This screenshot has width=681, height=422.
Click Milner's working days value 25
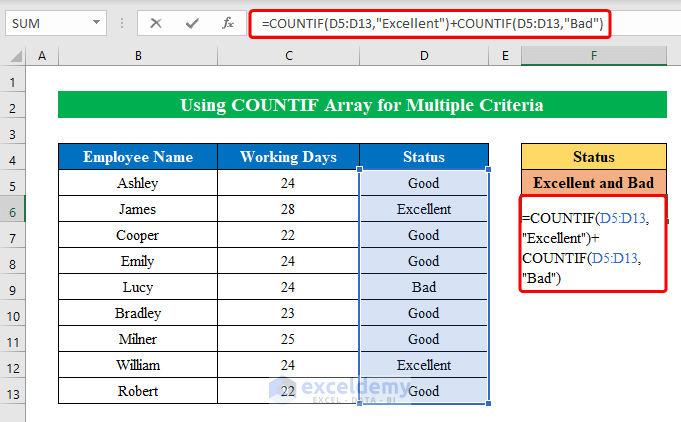[x=289, y=339]
